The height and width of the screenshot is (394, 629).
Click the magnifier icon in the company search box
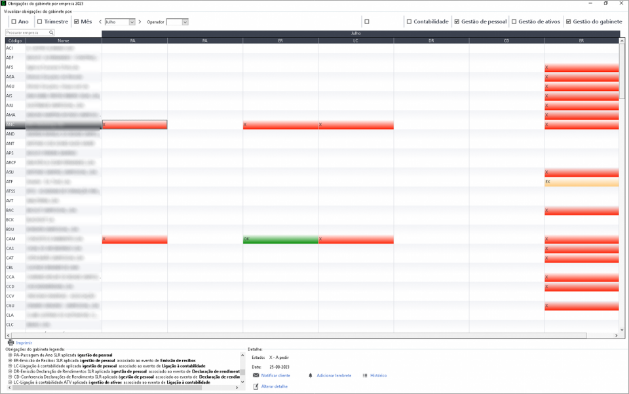[51, 32]
